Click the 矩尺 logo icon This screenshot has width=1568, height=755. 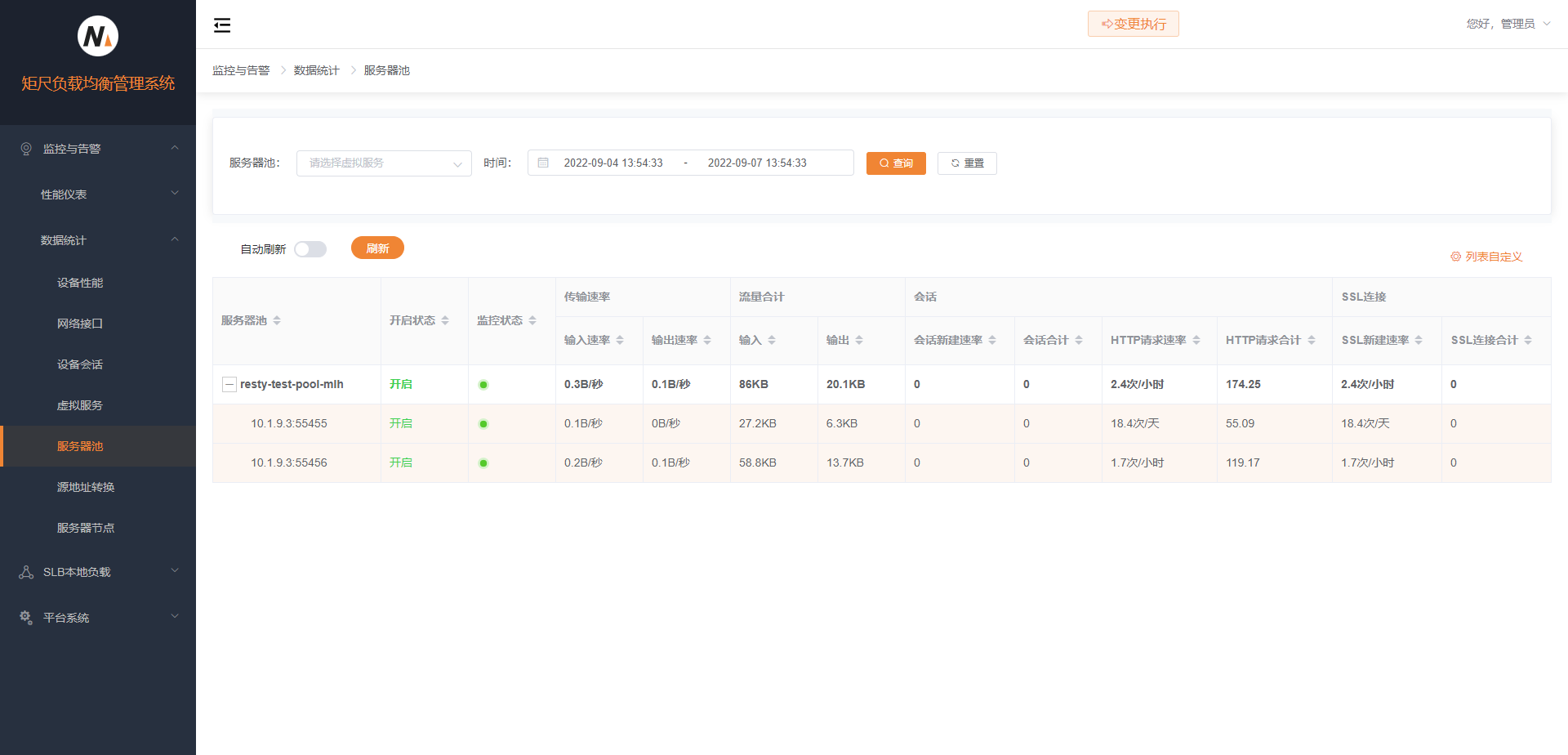(x=98, y=36)
